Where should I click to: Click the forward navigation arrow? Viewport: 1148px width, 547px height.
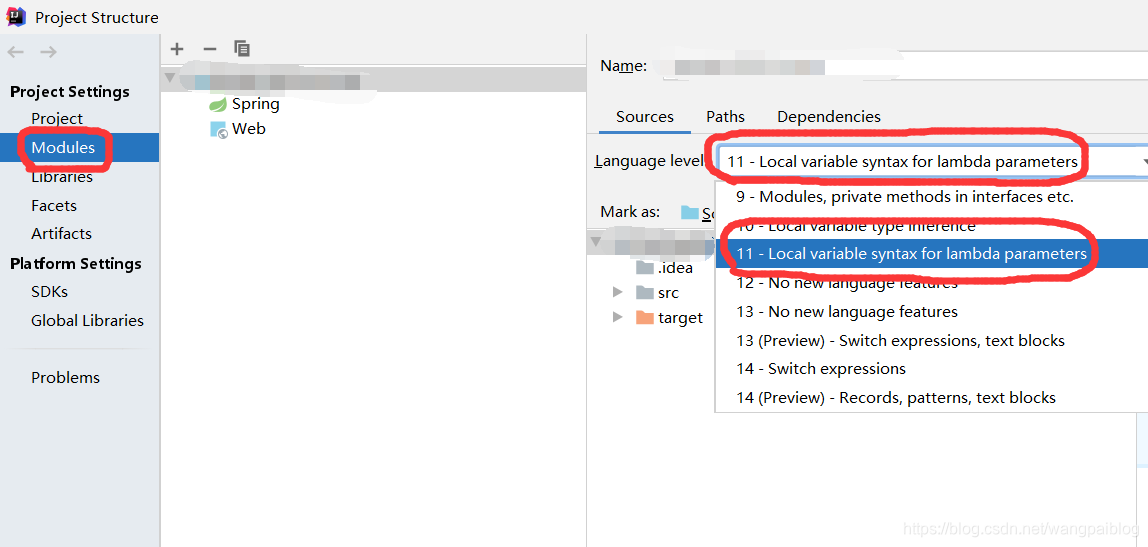coord(48,52)
